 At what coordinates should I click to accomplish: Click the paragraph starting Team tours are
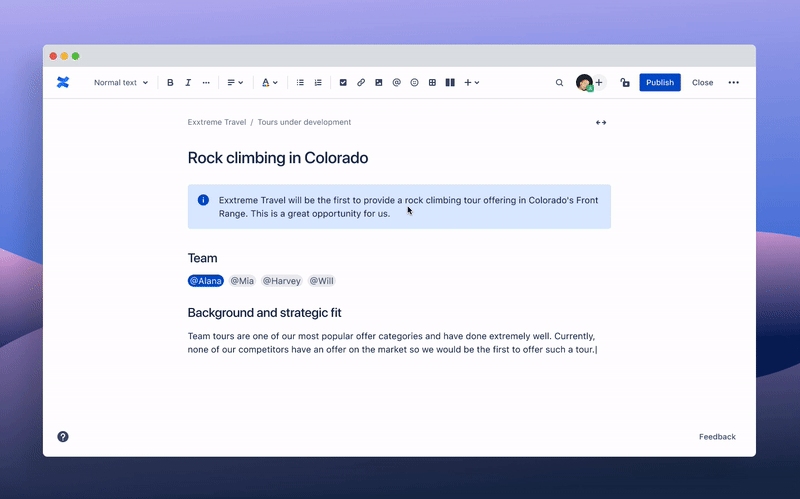[x=392, y=343]
